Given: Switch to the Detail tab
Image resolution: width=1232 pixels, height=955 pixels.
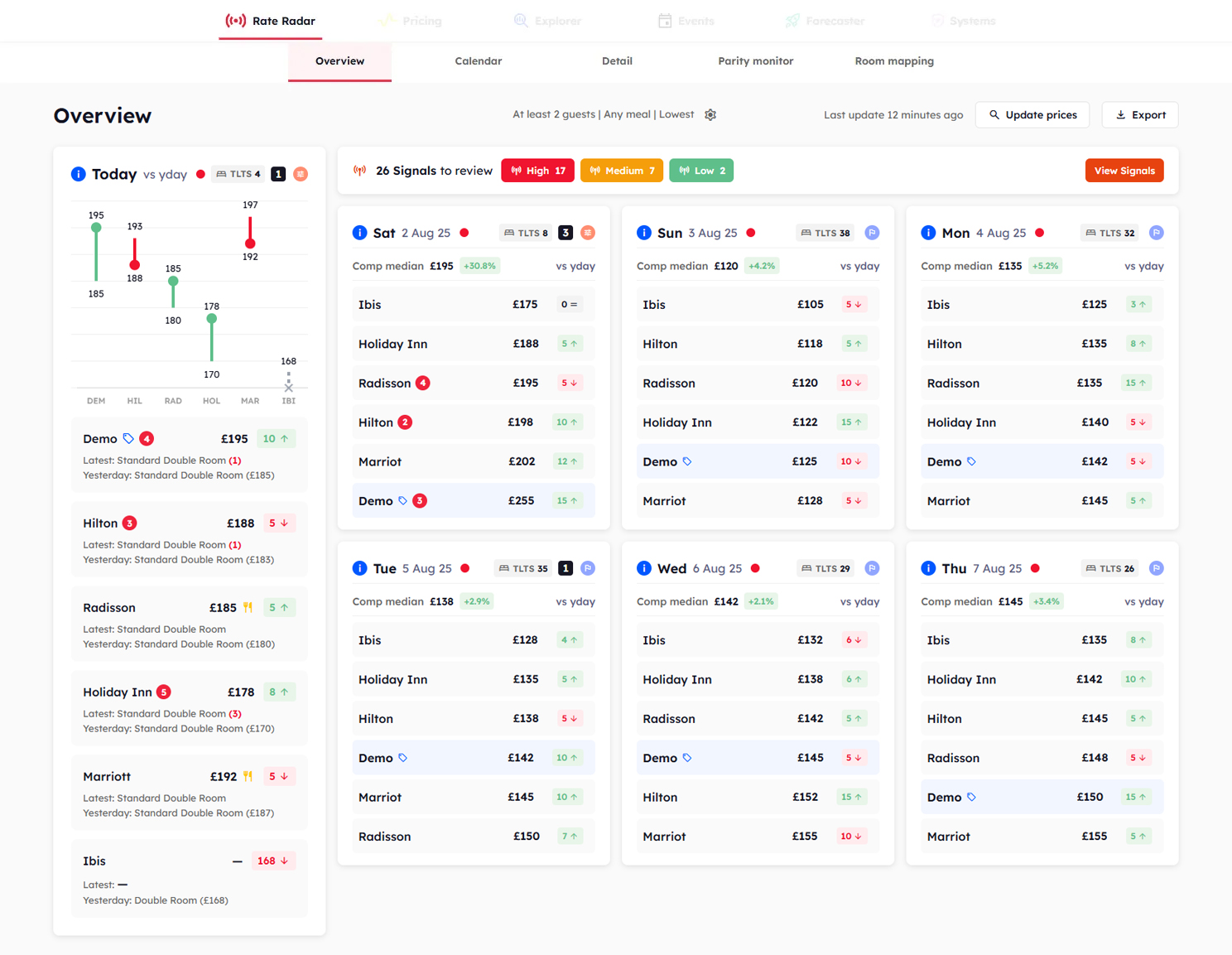Looking at the screenshot, I should click(617, 61).
